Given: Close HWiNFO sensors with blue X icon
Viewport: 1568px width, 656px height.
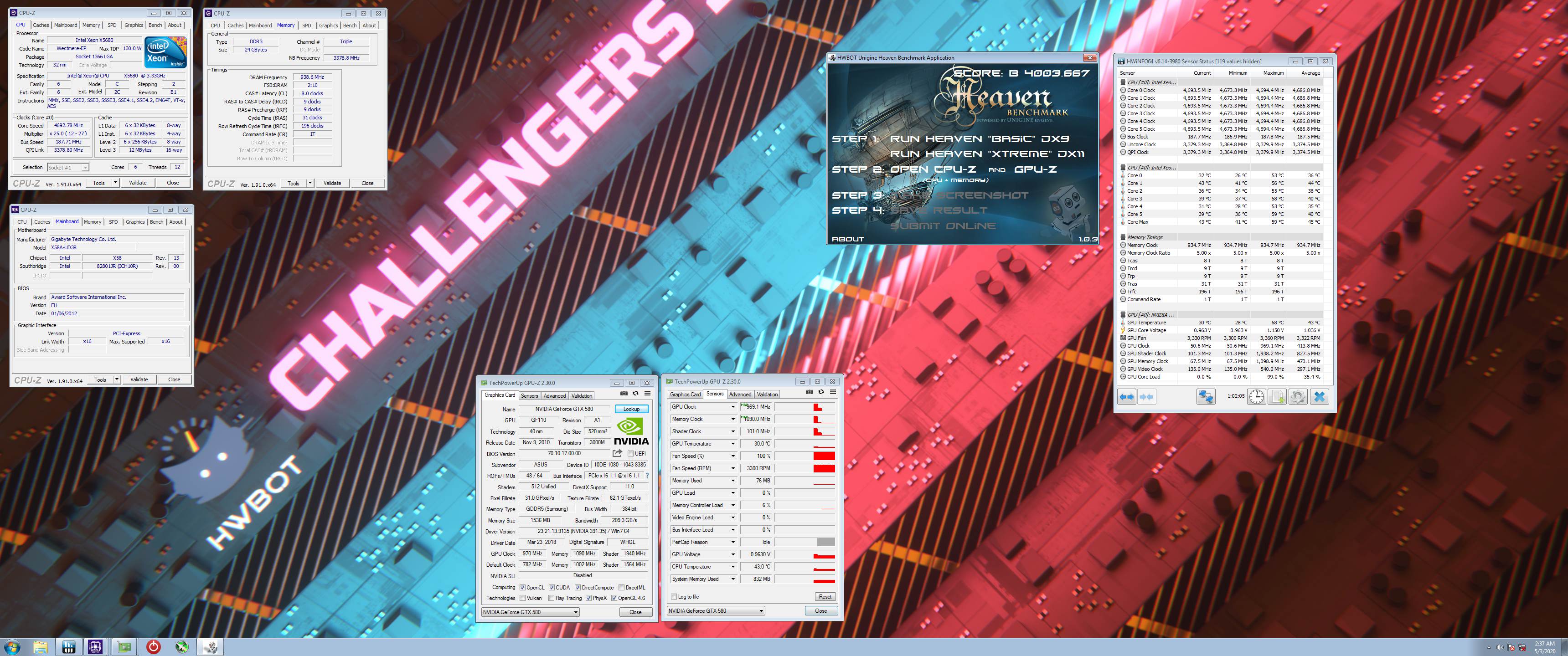Looking at the screenshot, I should (x=1319, y=397).
